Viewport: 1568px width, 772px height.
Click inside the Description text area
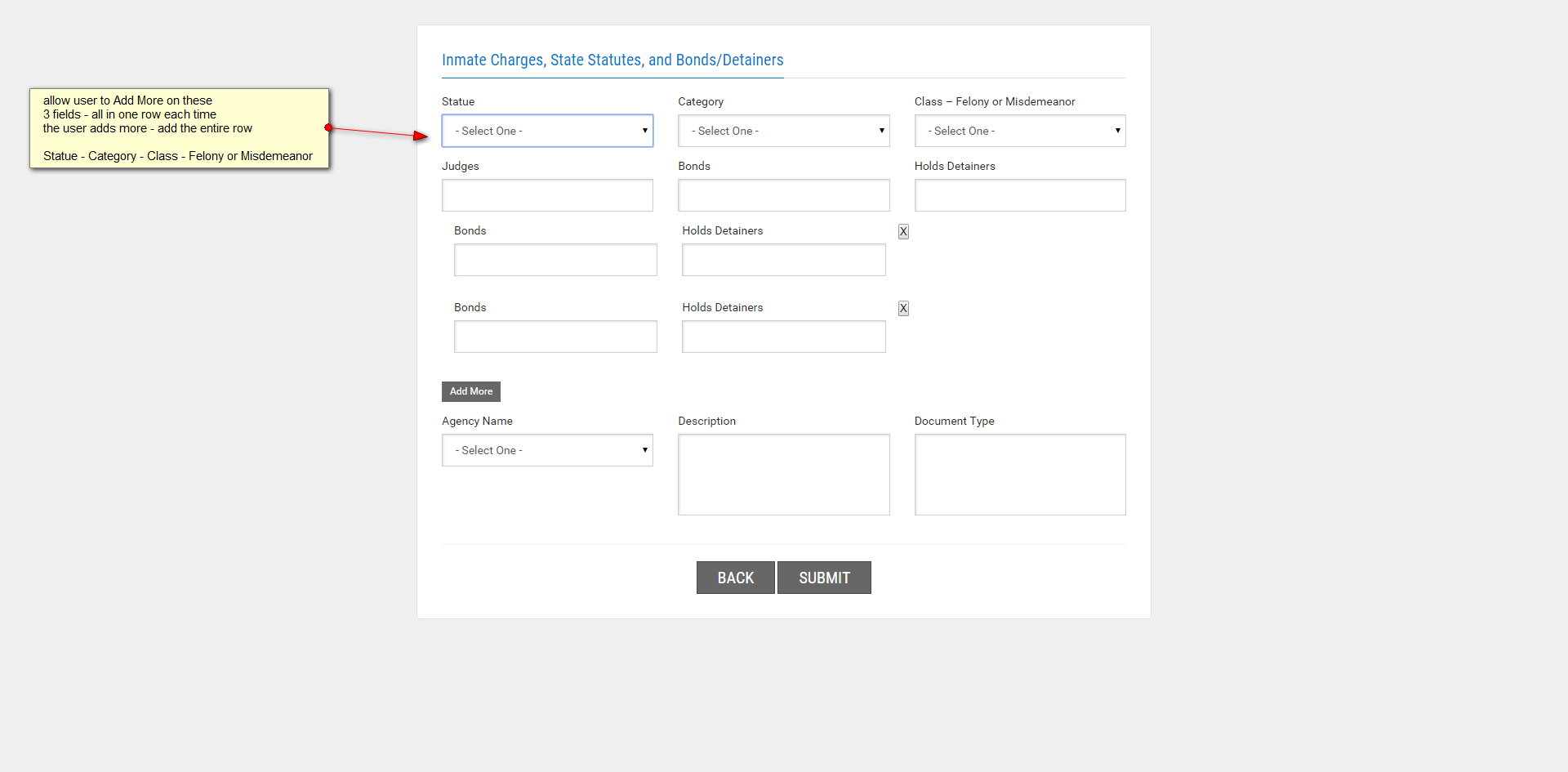click(783, 475)
